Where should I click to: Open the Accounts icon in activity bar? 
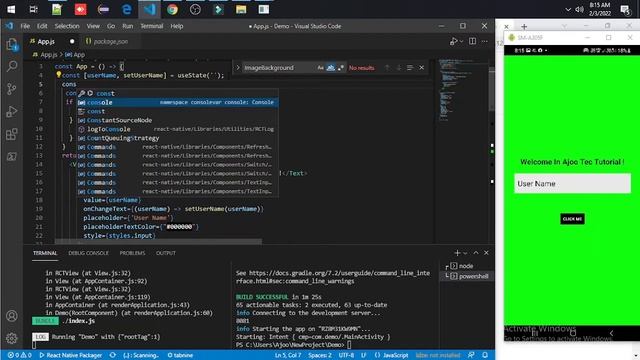coord(12,316)
